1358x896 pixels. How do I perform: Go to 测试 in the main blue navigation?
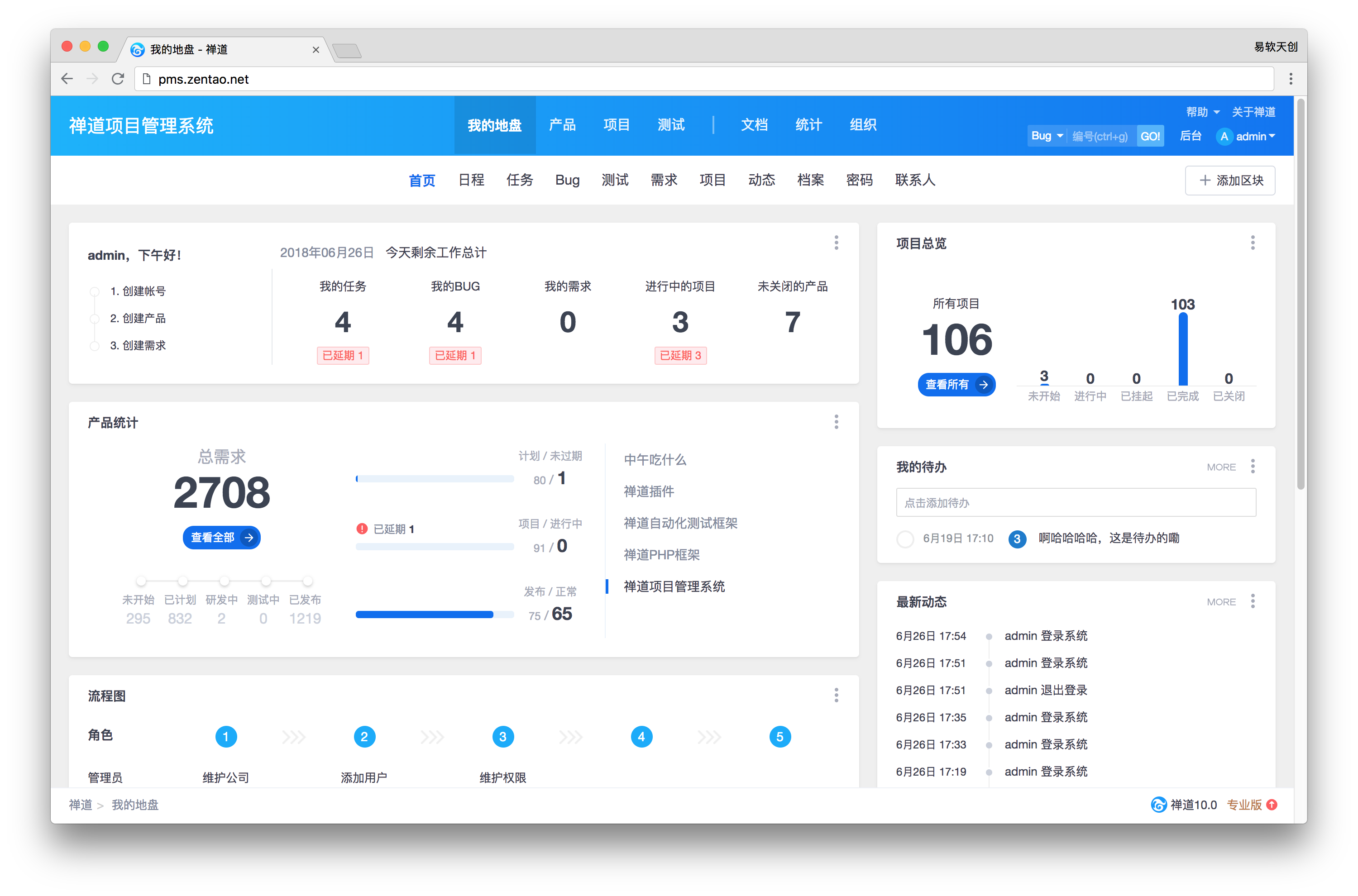click(x=671, y=125)
